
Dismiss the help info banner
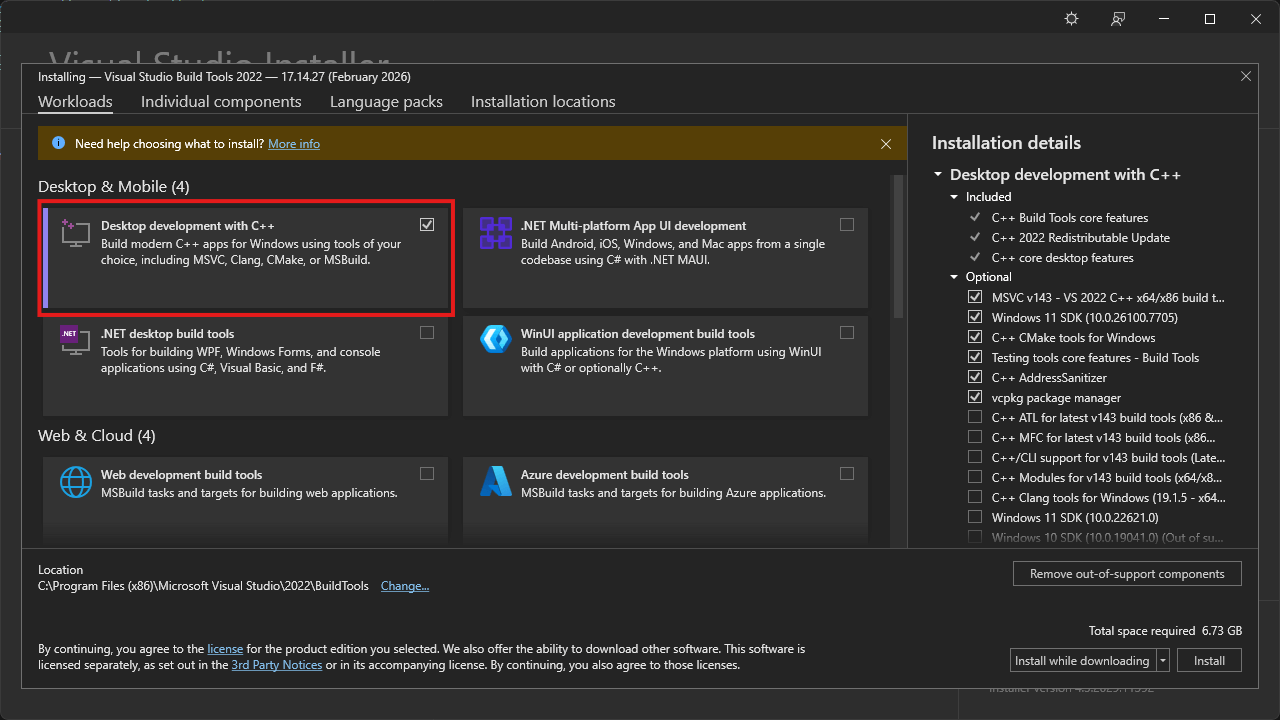pyautogui.click(x=886, y=144)
